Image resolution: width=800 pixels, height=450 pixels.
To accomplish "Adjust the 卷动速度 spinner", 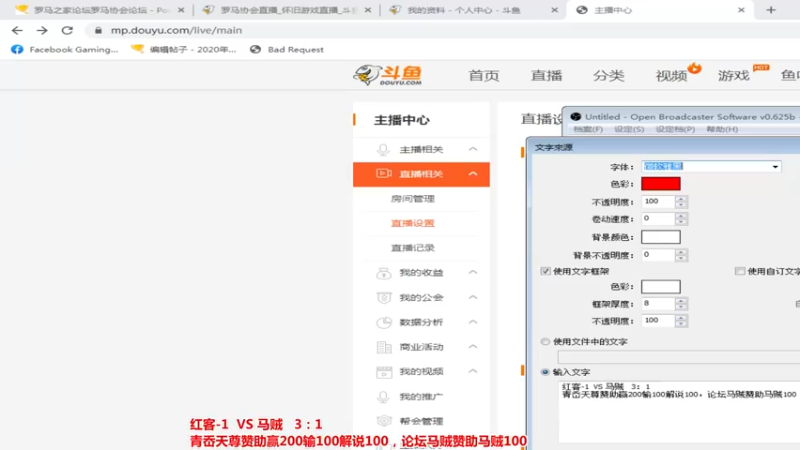I will click(681, 219).
